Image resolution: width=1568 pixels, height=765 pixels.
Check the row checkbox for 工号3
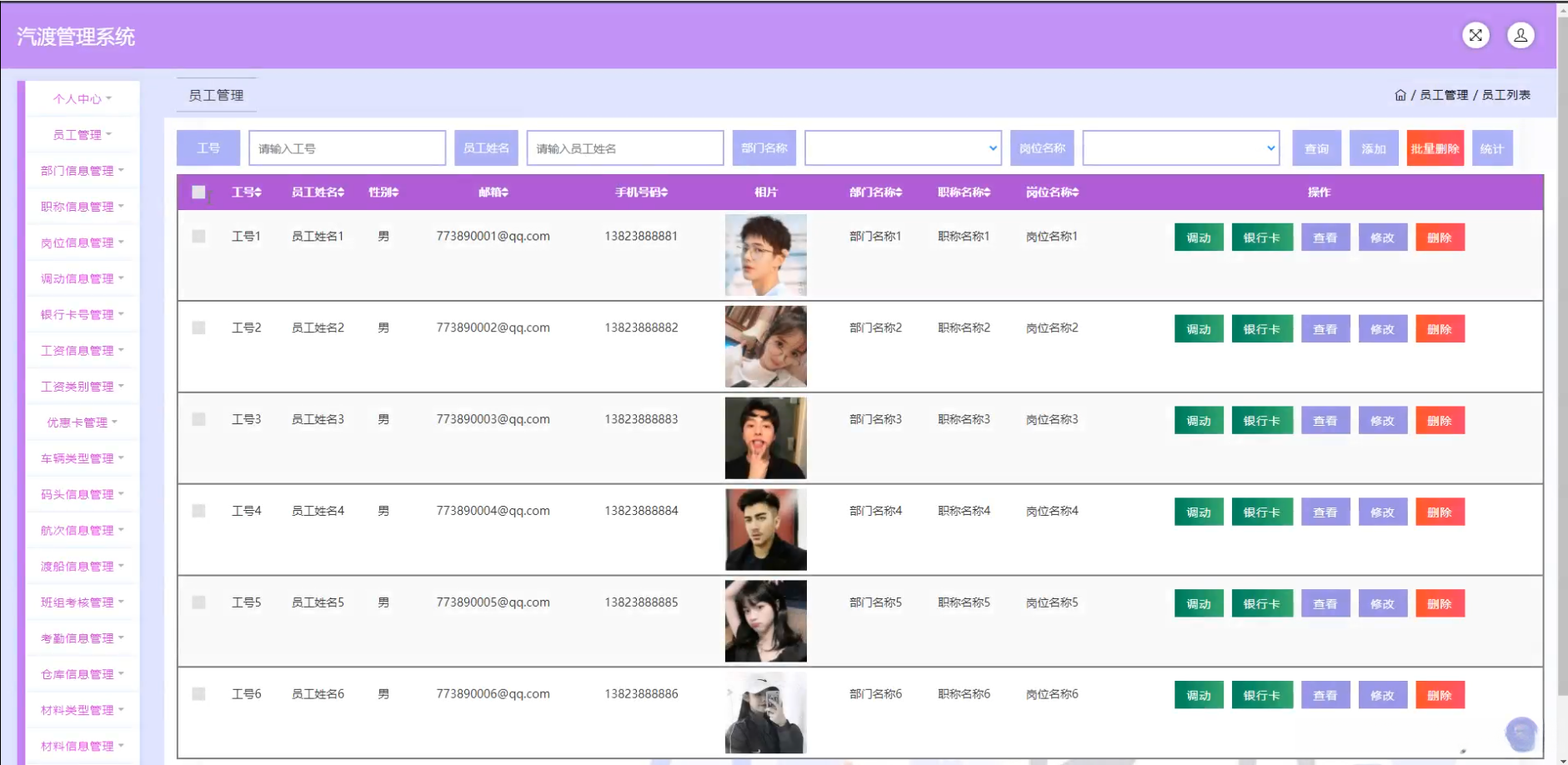(x=198, y=419)
